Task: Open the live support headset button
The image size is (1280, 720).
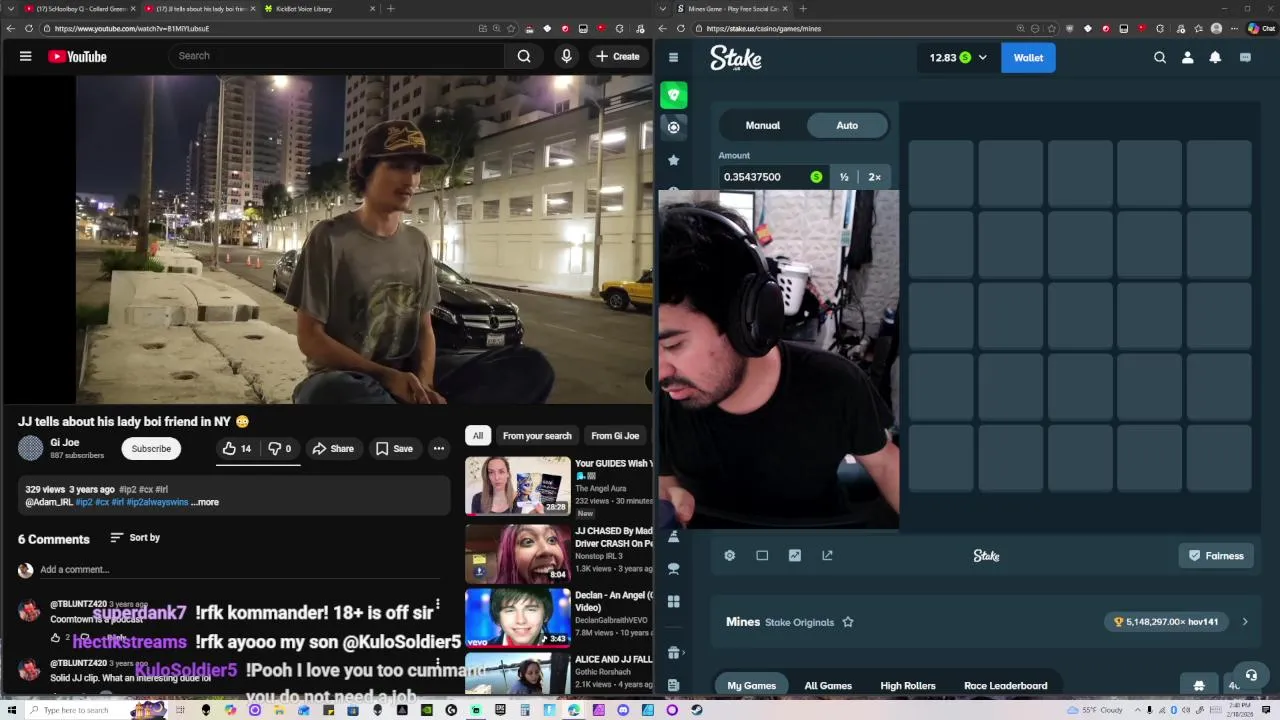Action: click(x=1251, y=675)
